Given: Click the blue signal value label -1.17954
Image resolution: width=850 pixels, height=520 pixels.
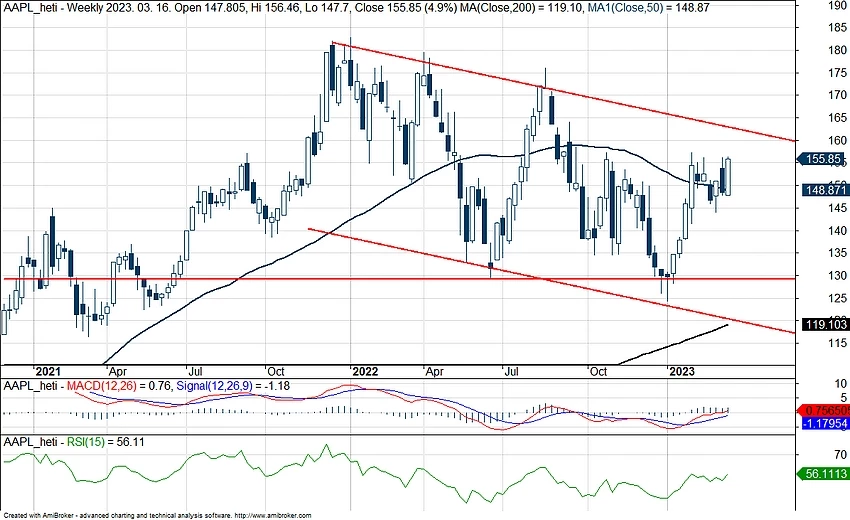Looking at the screenshot, I should (825, 423).
